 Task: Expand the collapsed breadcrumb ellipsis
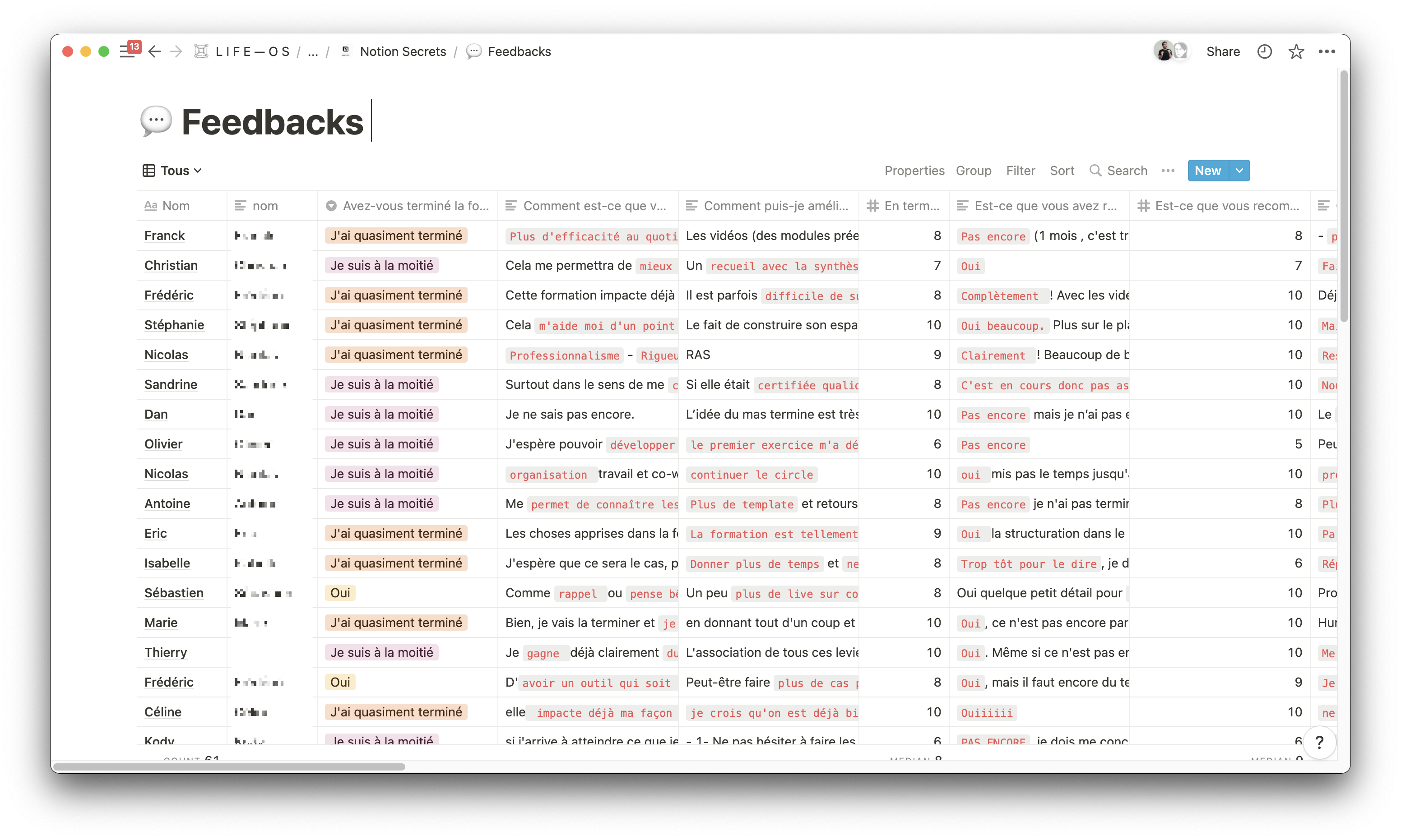[x=313, y=51]
